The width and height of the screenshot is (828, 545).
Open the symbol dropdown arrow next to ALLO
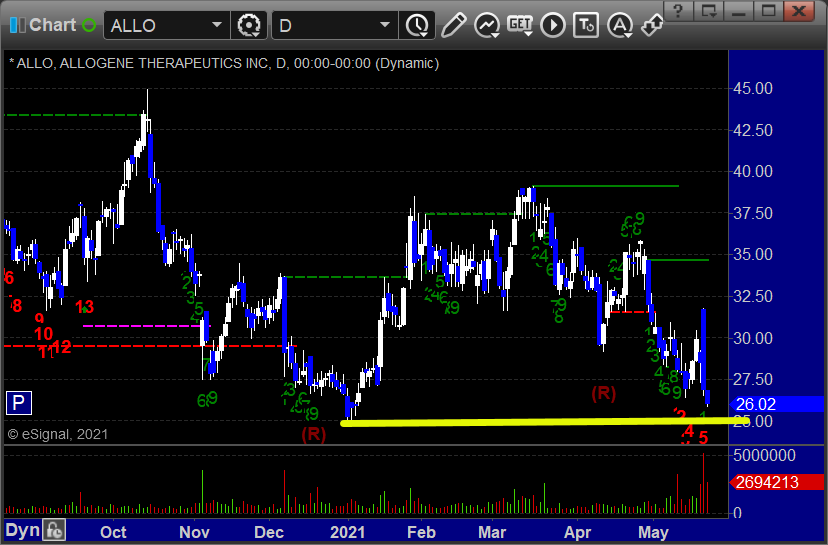click(217, 25)
